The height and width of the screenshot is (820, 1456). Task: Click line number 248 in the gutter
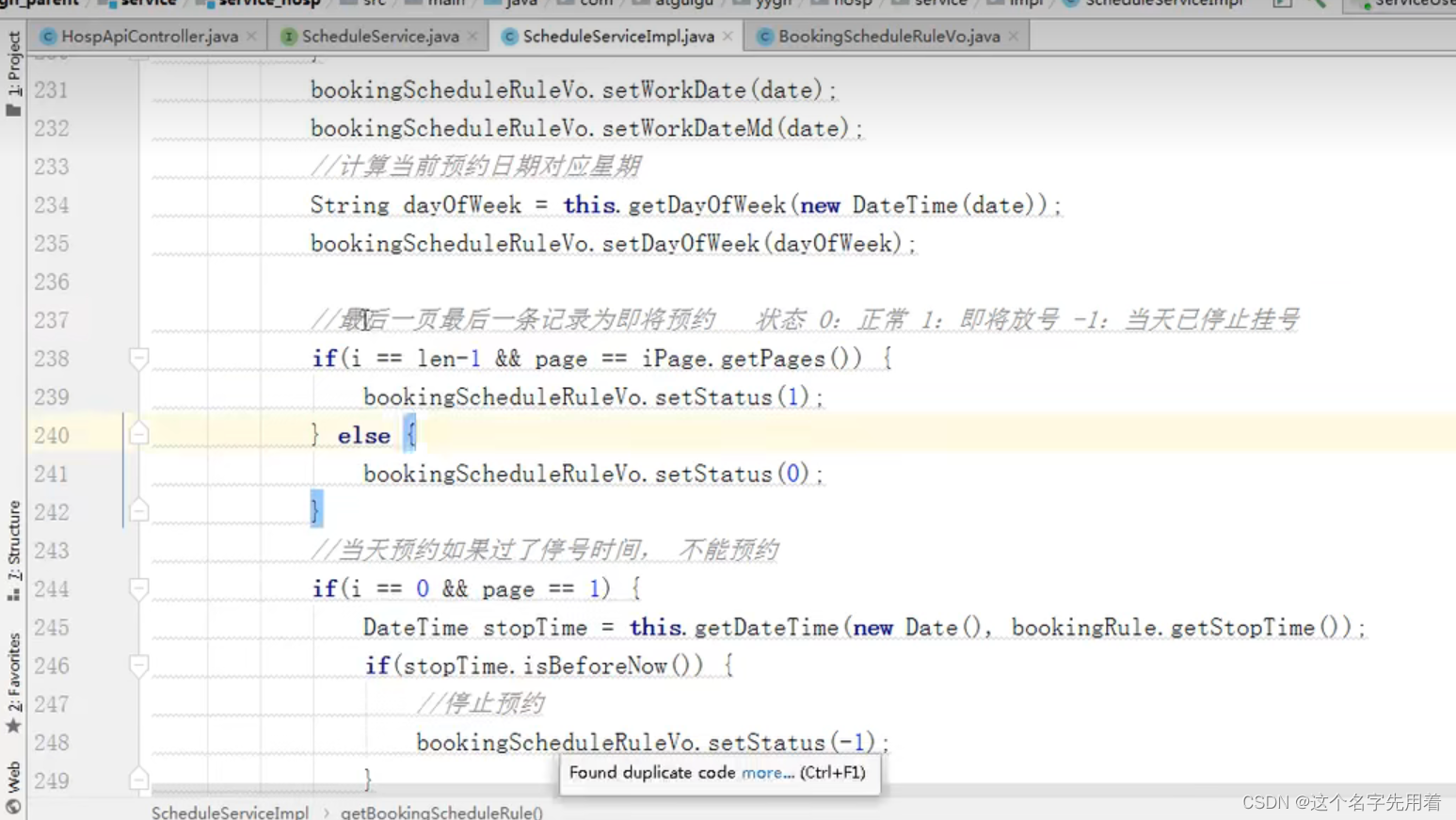click(51, 743)
